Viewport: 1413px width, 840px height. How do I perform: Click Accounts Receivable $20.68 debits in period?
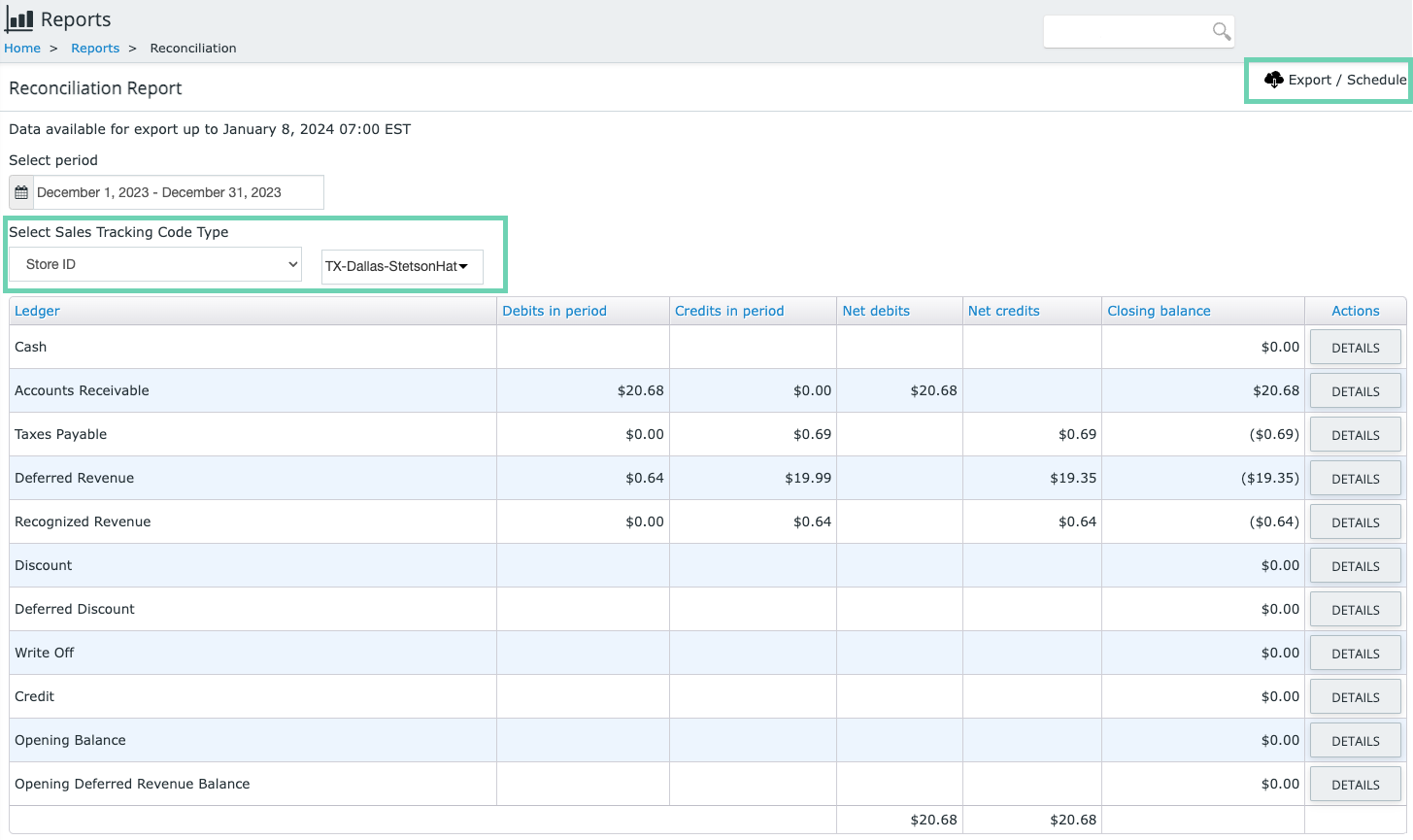(x=641, y=390)
